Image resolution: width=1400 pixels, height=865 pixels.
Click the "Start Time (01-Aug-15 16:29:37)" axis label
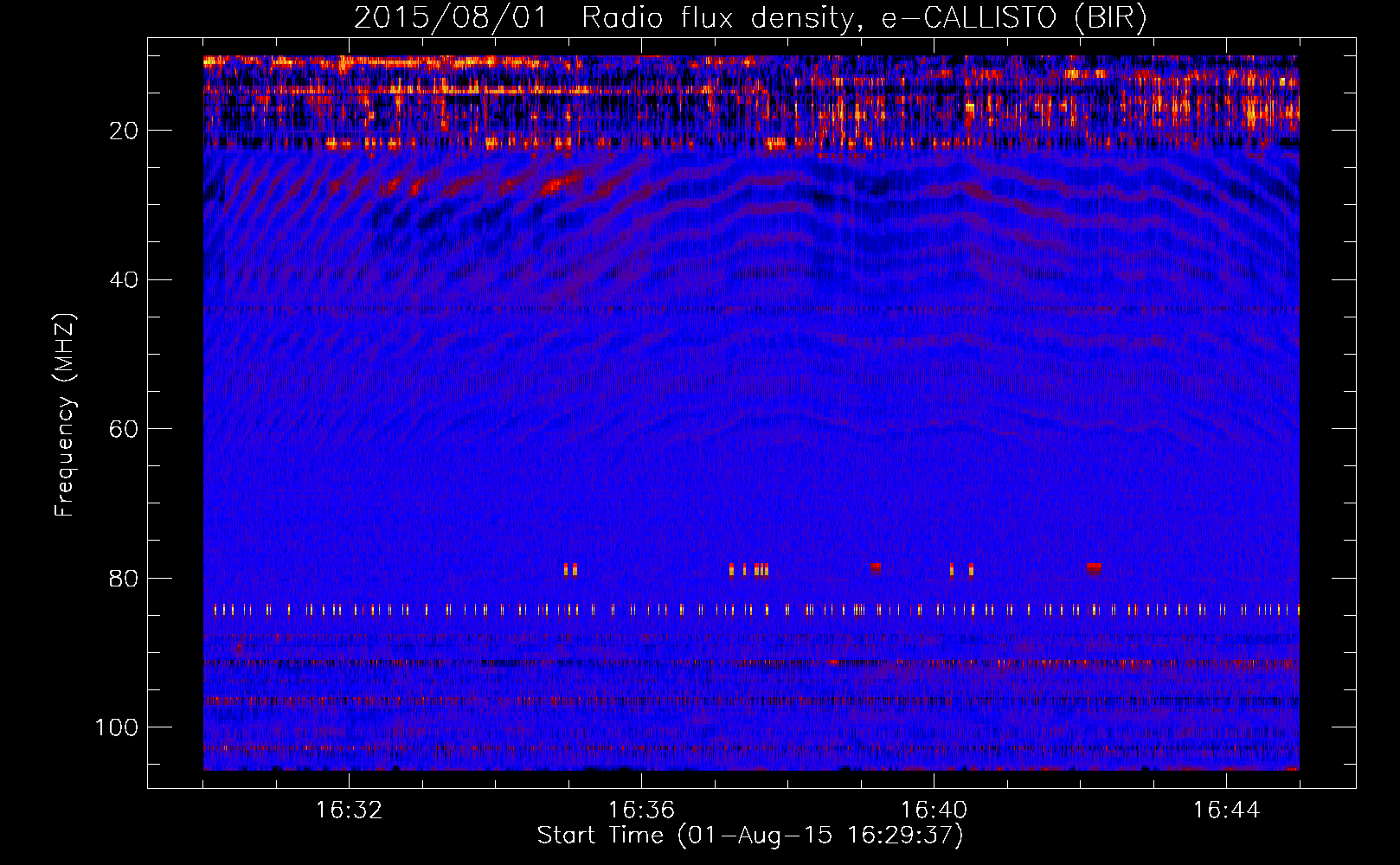click(750, 836)
